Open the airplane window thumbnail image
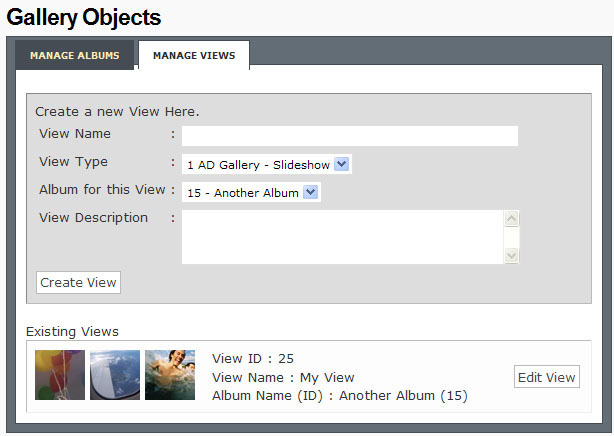614x436 pixels. pos(115,375)
